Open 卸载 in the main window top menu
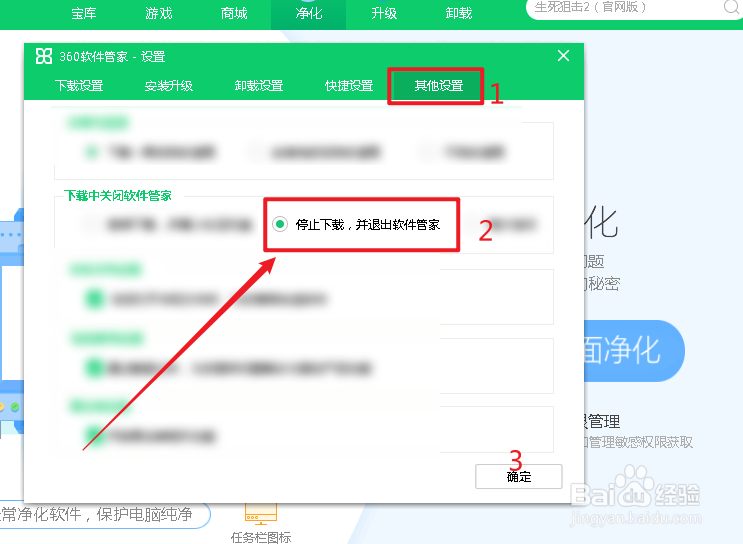The image size is (743, 544). pyautogui.click(x=459, y=13)
